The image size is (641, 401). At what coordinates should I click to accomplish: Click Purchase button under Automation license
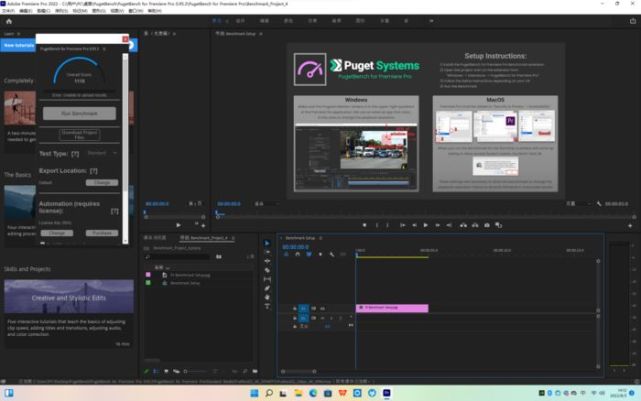[102, 233]
